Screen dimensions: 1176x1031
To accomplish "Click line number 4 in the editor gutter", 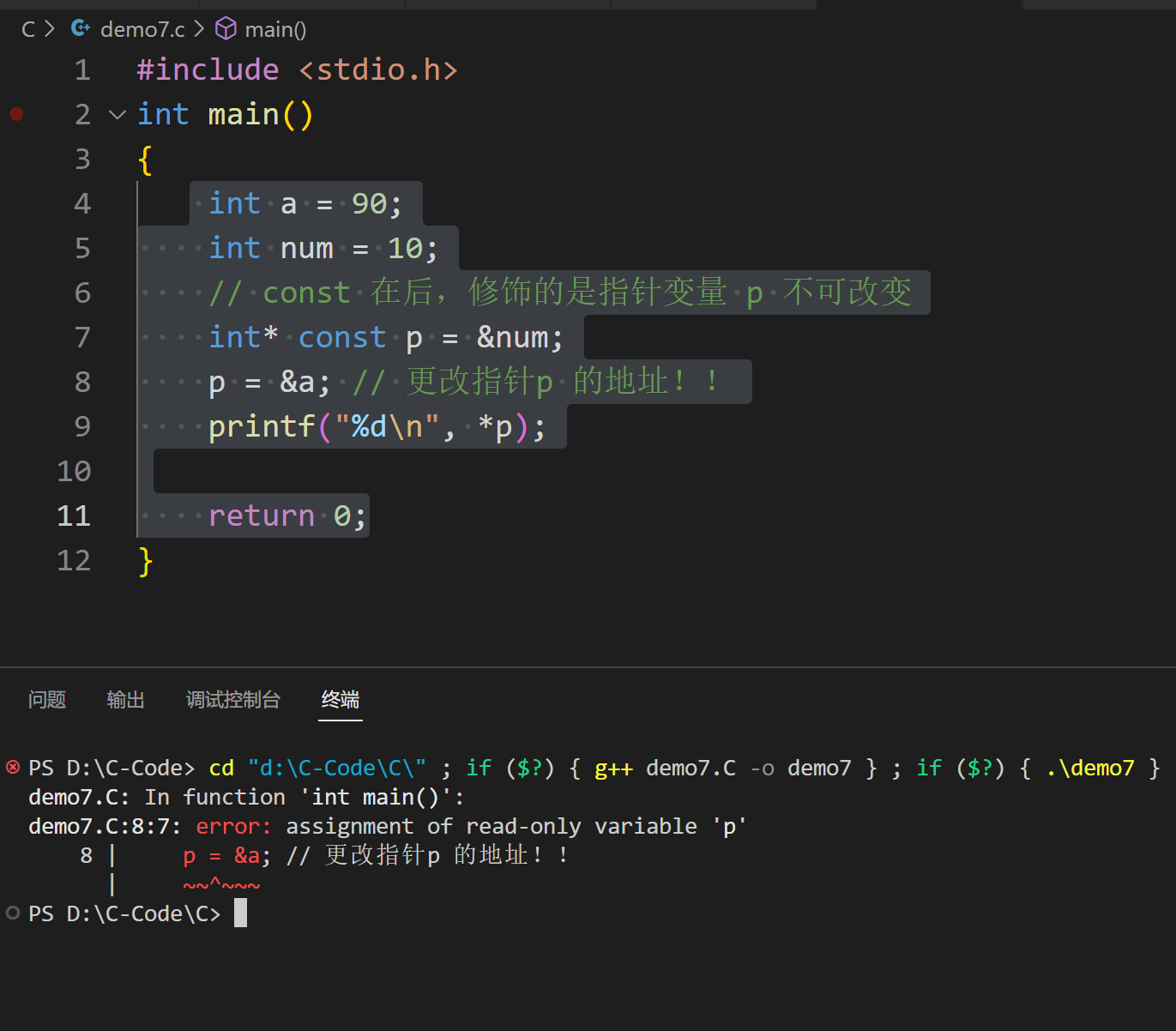I will pyautogui.click(x=82, y=203).
